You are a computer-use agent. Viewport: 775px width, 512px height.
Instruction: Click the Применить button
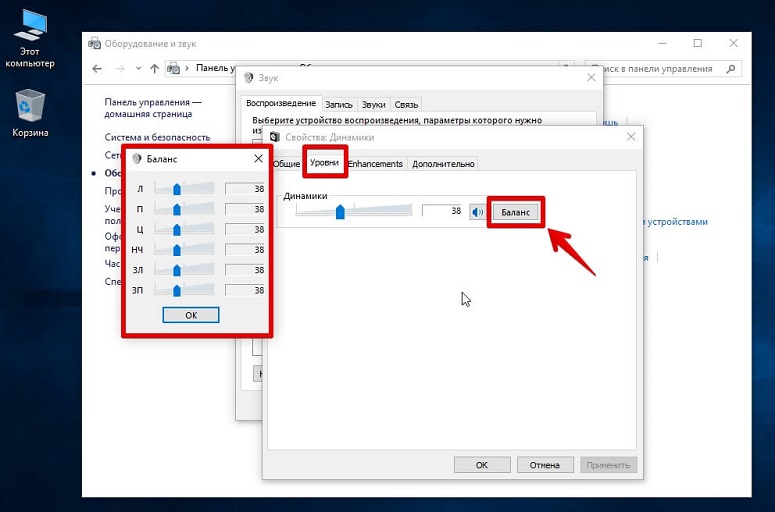[608, 465]
